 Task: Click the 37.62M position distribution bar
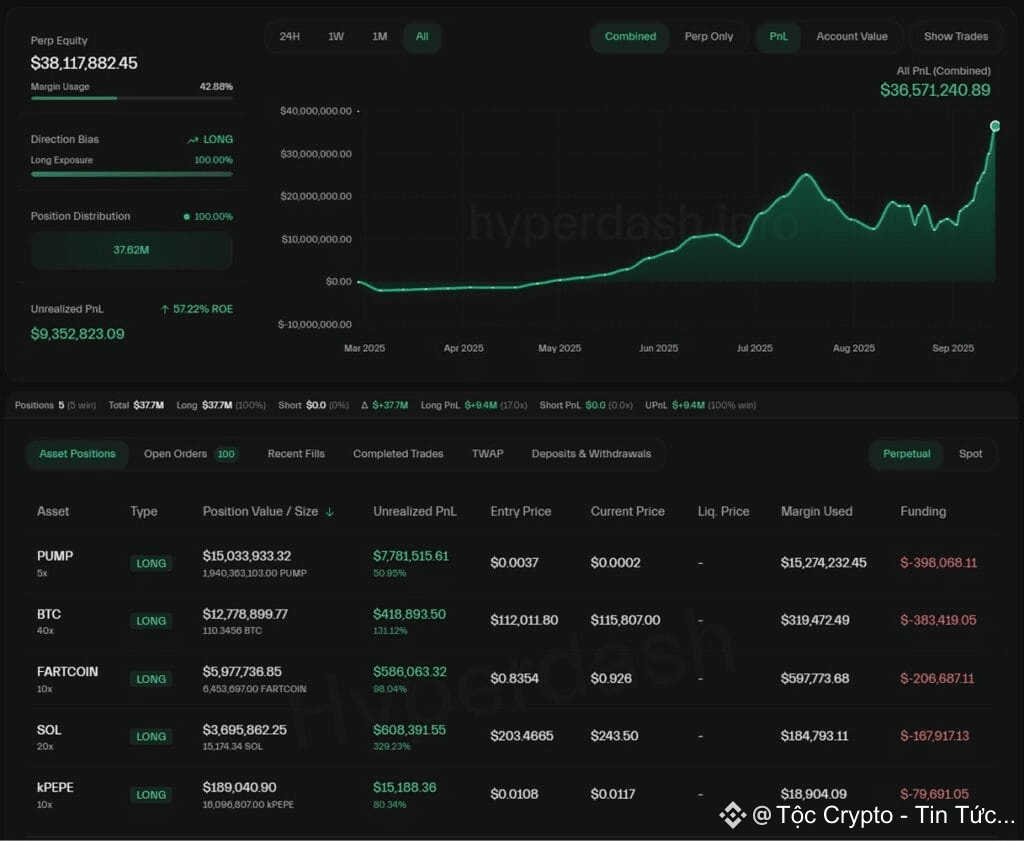(x=131, y=250)
